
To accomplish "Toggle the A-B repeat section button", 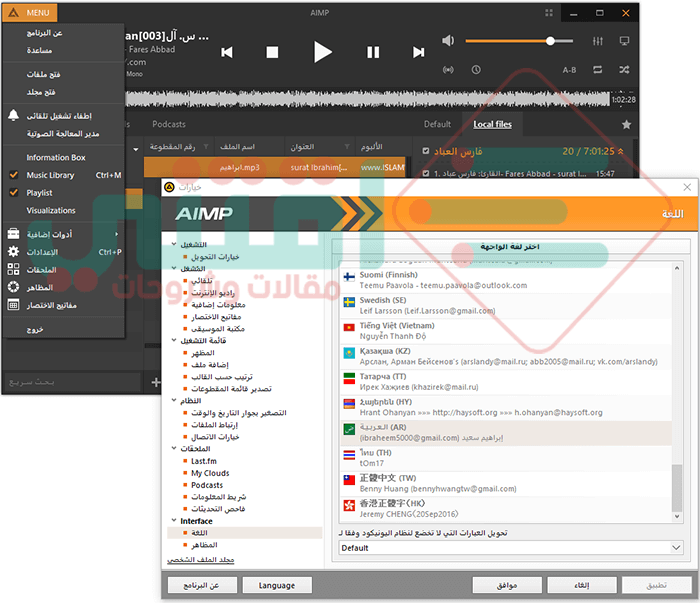I will (x=569, y=70).
